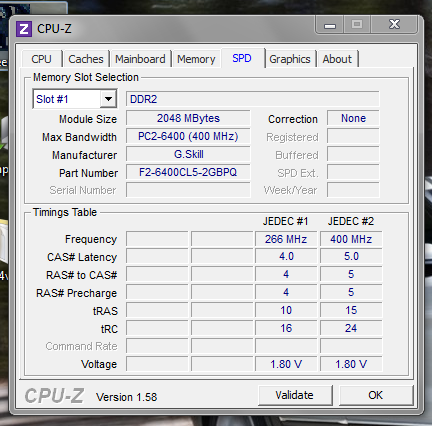This screenshot has width=432, height=426.
Task: Click the Module Size label
Action: click(x=88, y=119)
